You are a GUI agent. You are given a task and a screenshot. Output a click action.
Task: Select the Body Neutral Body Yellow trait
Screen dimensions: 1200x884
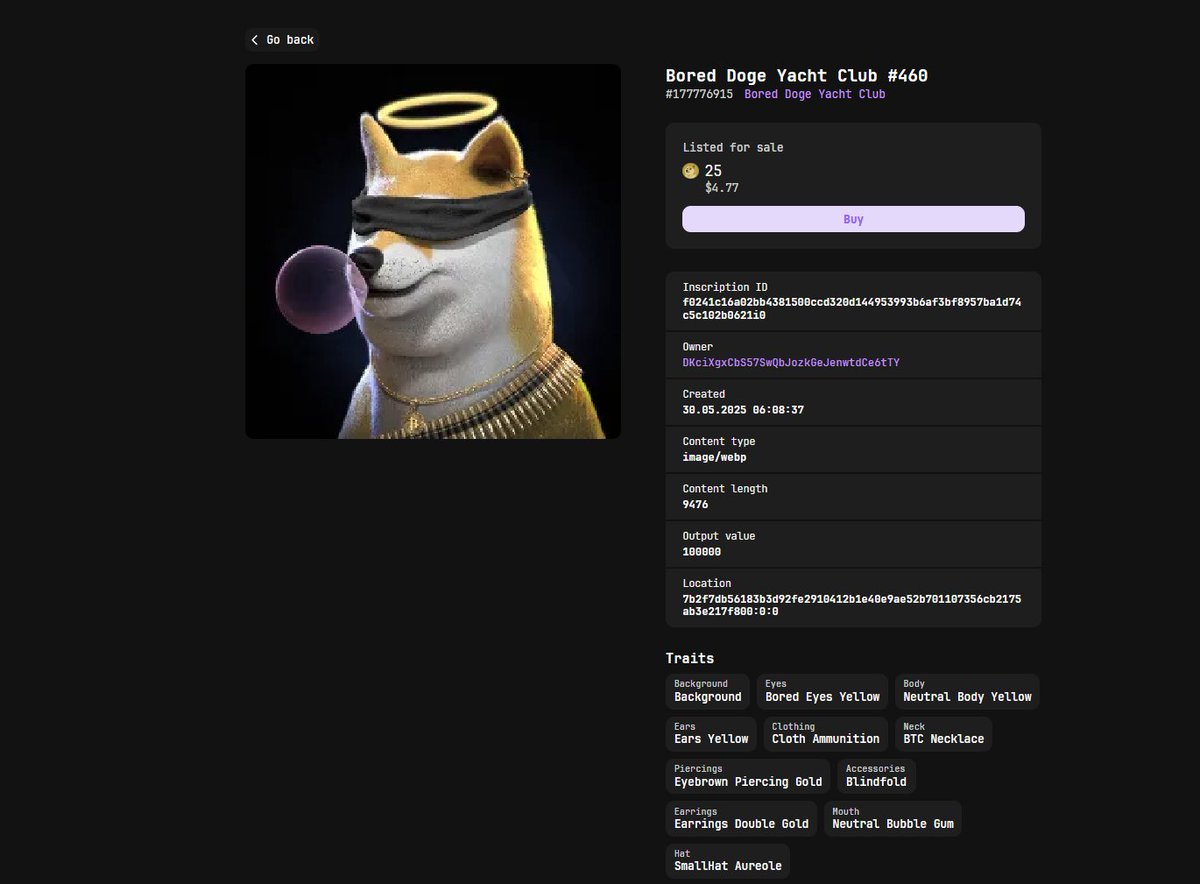967,691
